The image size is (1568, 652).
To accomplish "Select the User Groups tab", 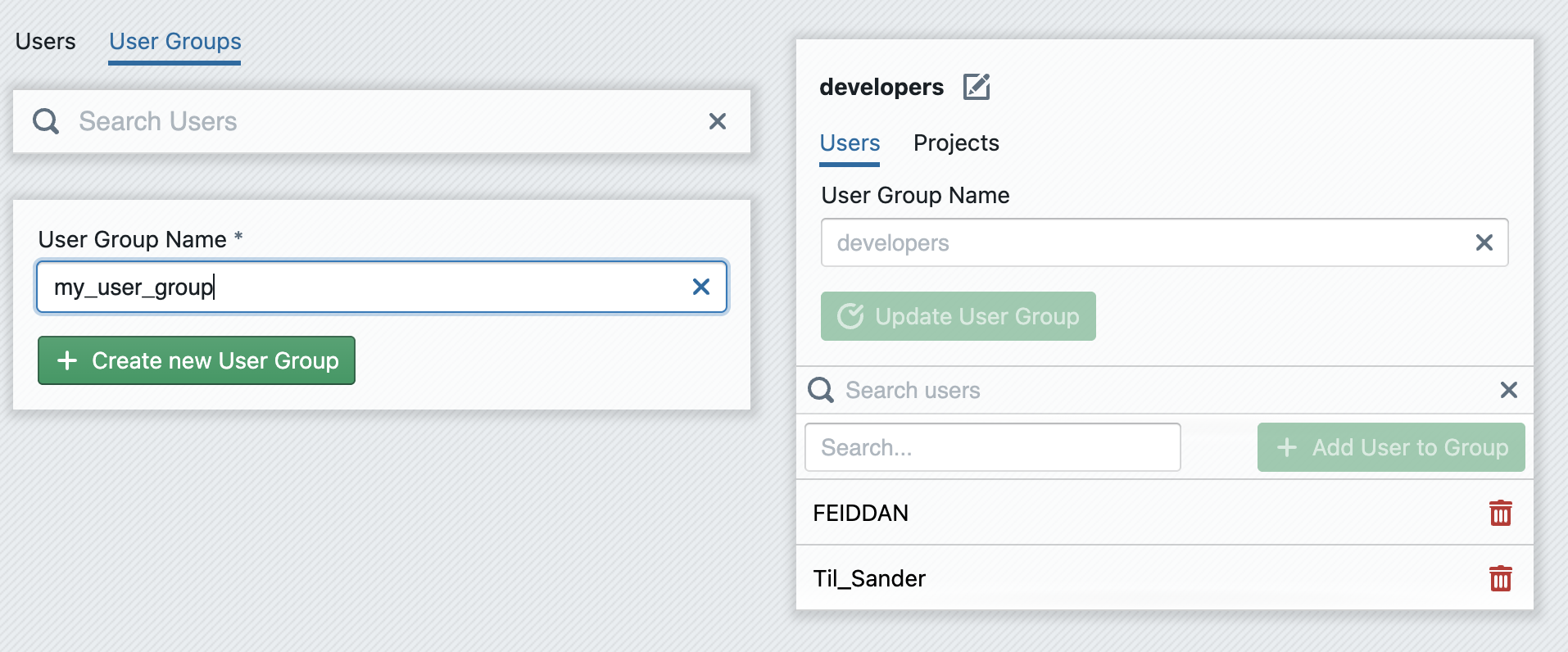I will tap(175, 42).
